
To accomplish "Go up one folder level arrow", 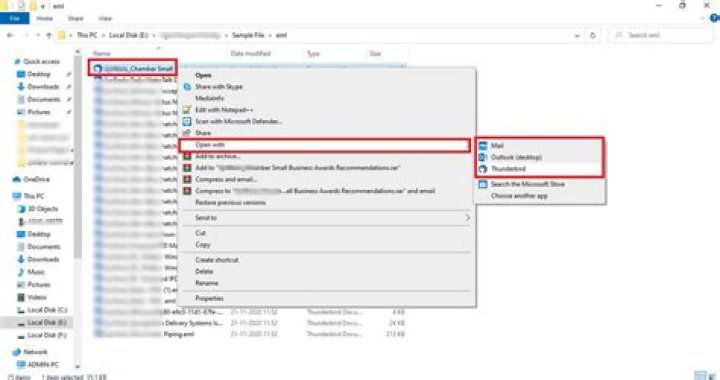I will click(x=49, y=35).
